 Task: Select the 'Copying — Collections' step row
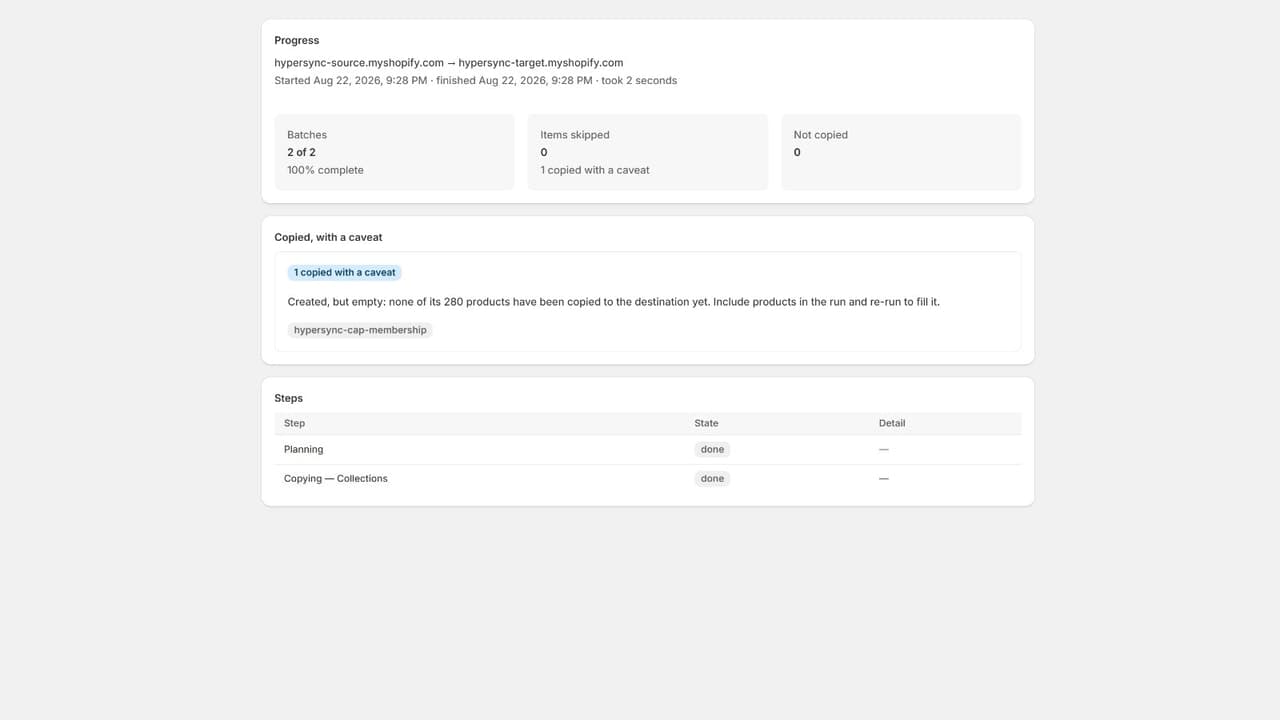(x=648, y=479)
